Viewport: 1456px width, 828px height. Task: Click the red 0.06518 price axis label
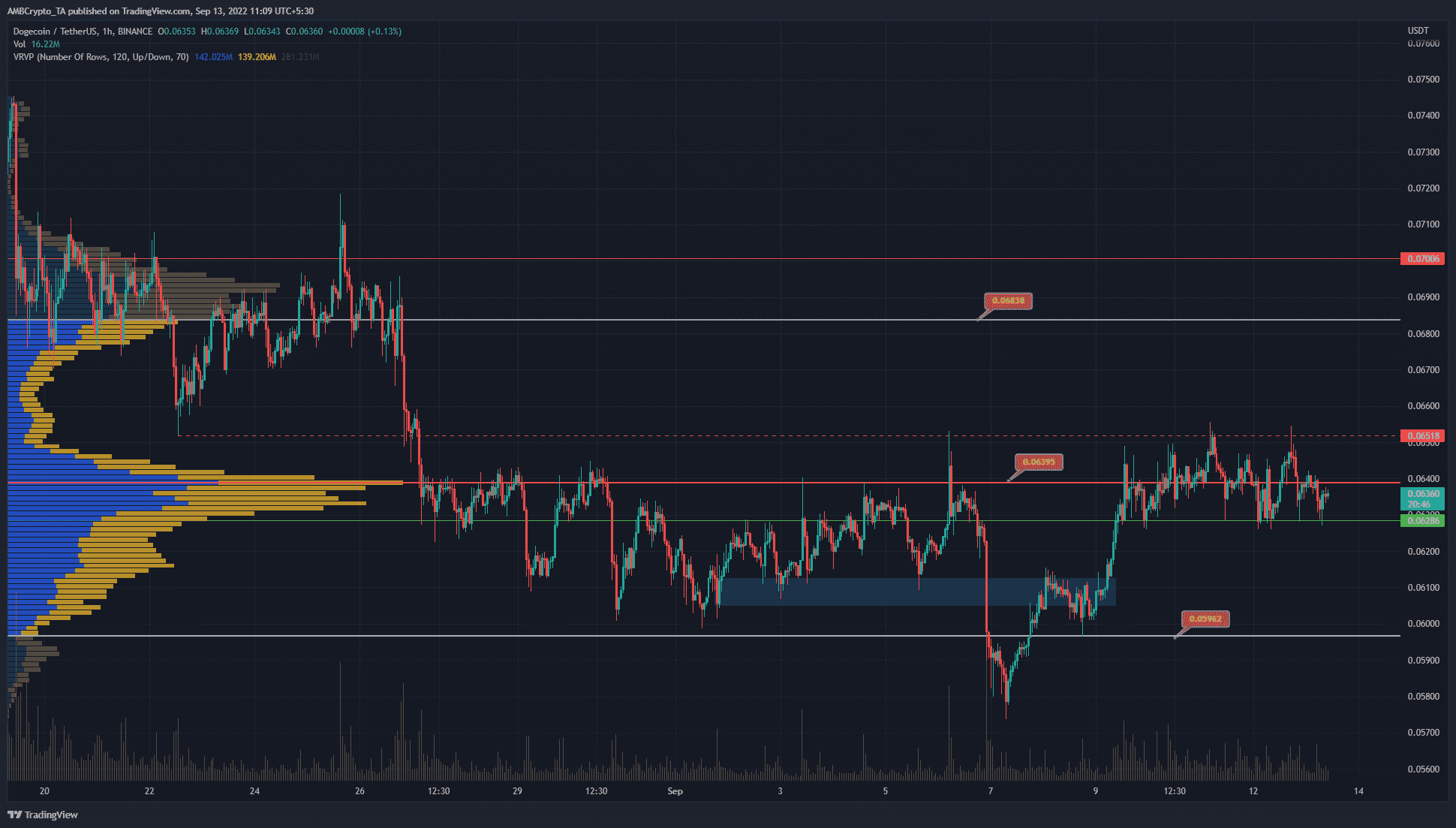(1422, 436)
